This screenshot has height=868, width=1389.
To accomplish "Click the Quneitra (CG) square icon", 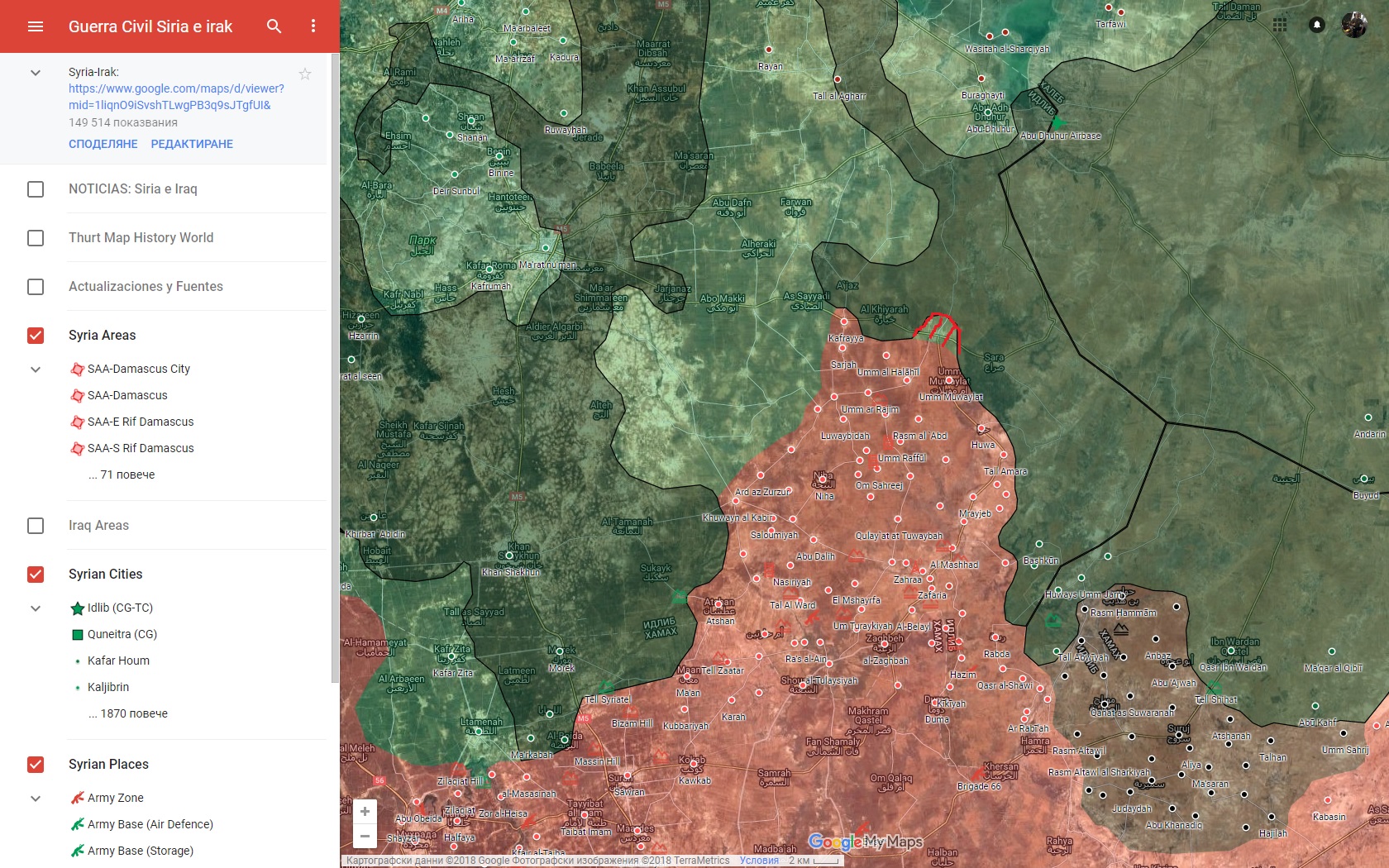I will coord(78,635).
